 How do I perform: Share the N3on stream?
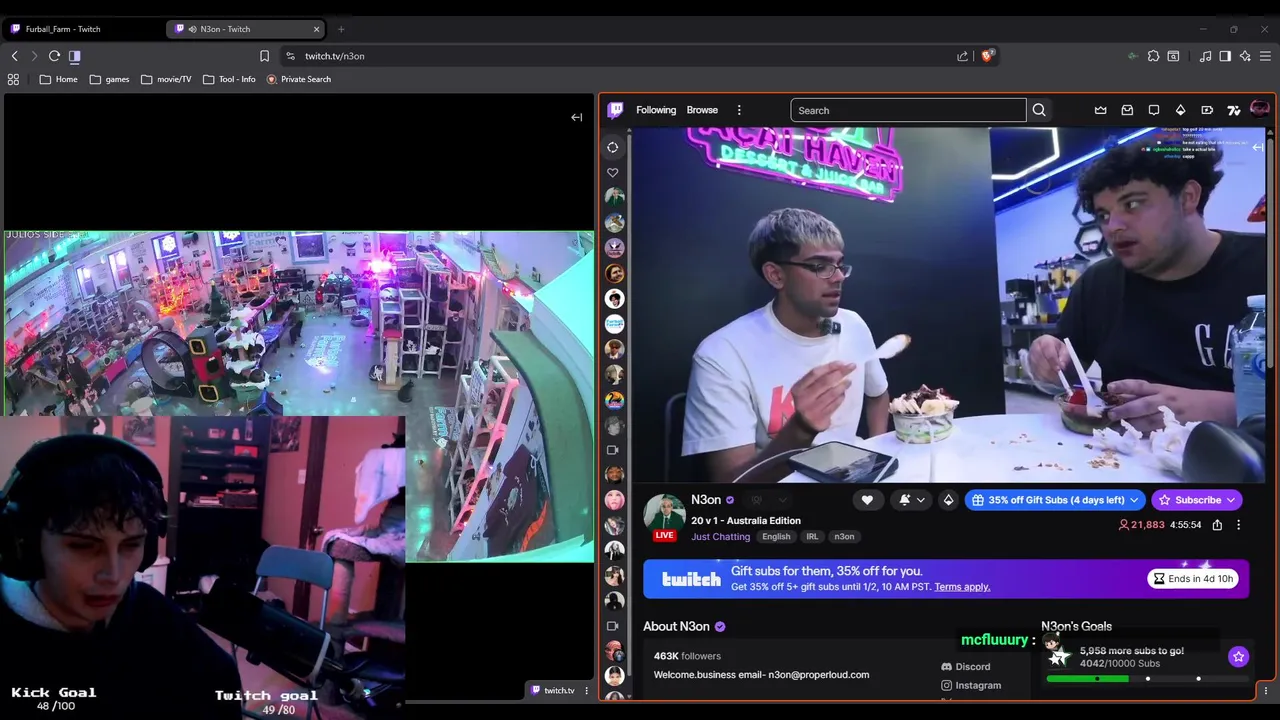point(1217,525)
